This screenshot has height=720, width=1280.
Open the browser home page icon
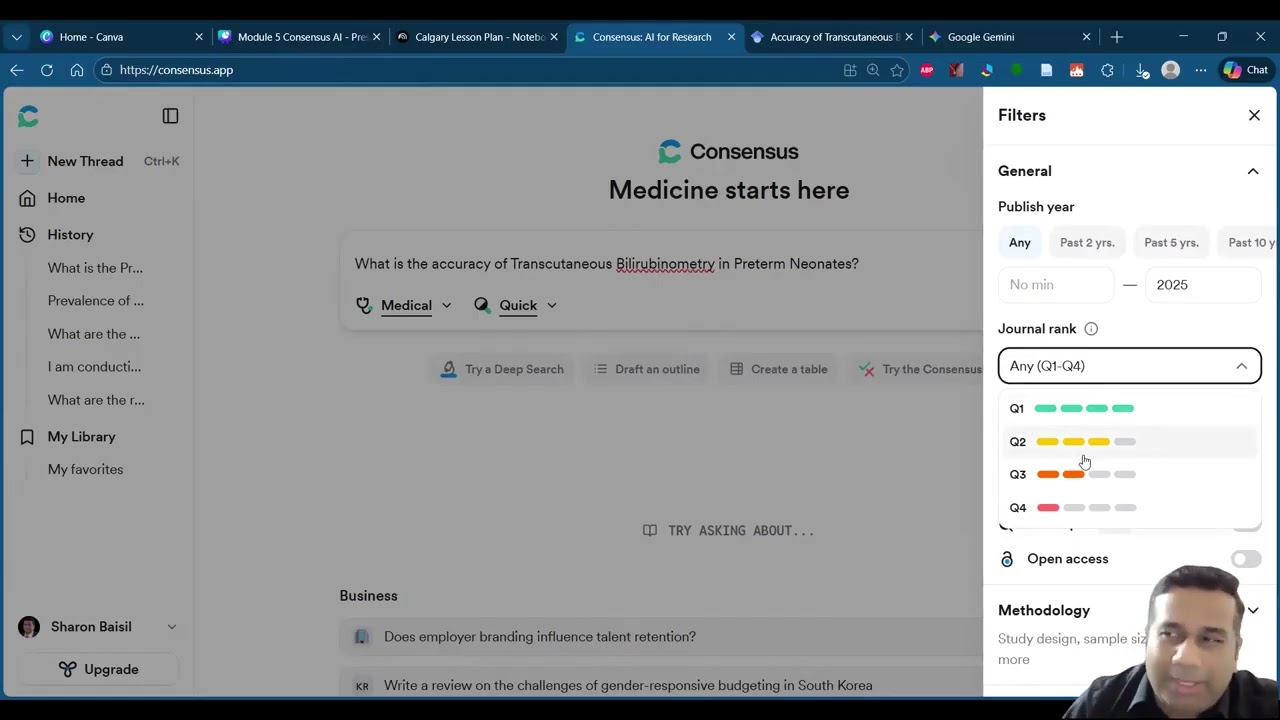coord(77,70)
